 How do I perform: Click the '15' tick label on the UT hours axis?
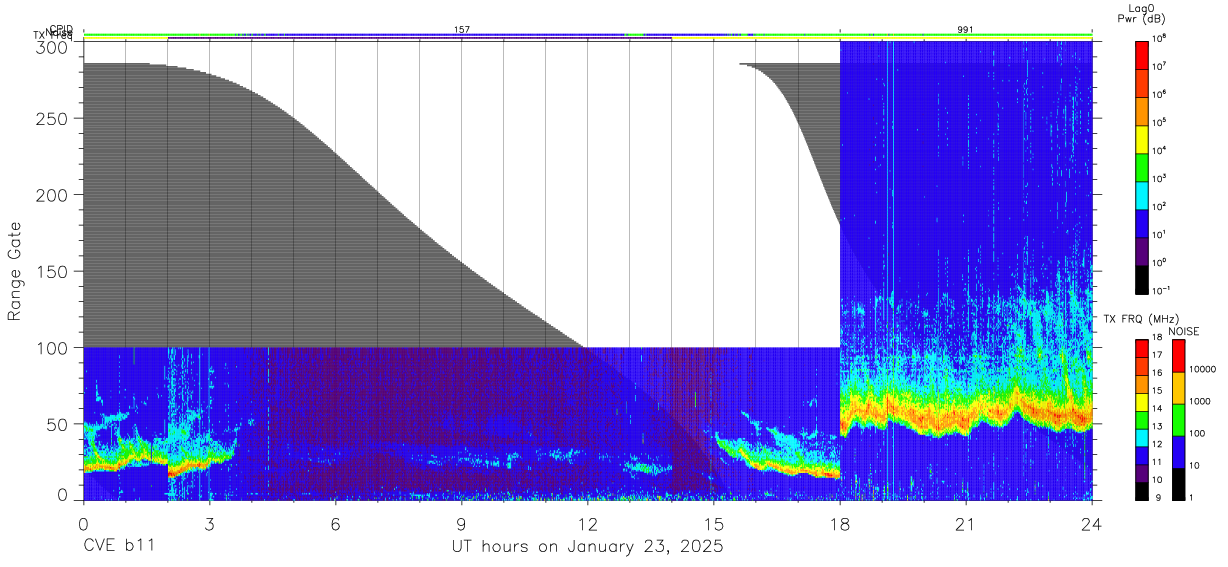click(713, 524)
